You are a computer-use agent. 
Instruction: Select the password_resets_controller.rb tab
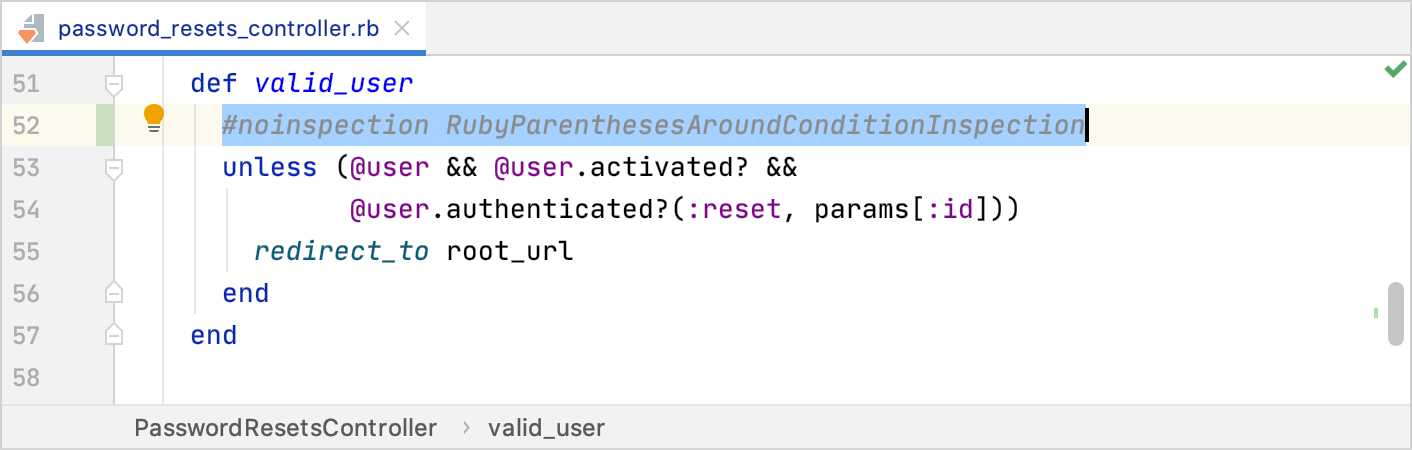coord(218,28)
